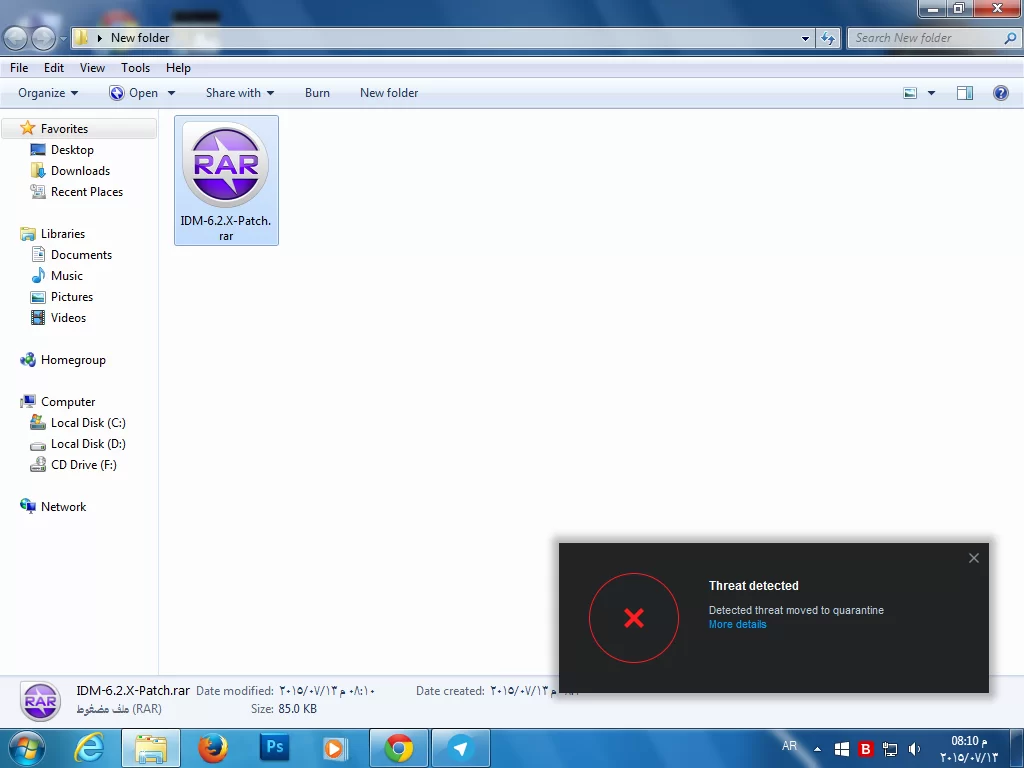
Task: Open Local Disk (C:)
Action: click(x=88, y=423)
